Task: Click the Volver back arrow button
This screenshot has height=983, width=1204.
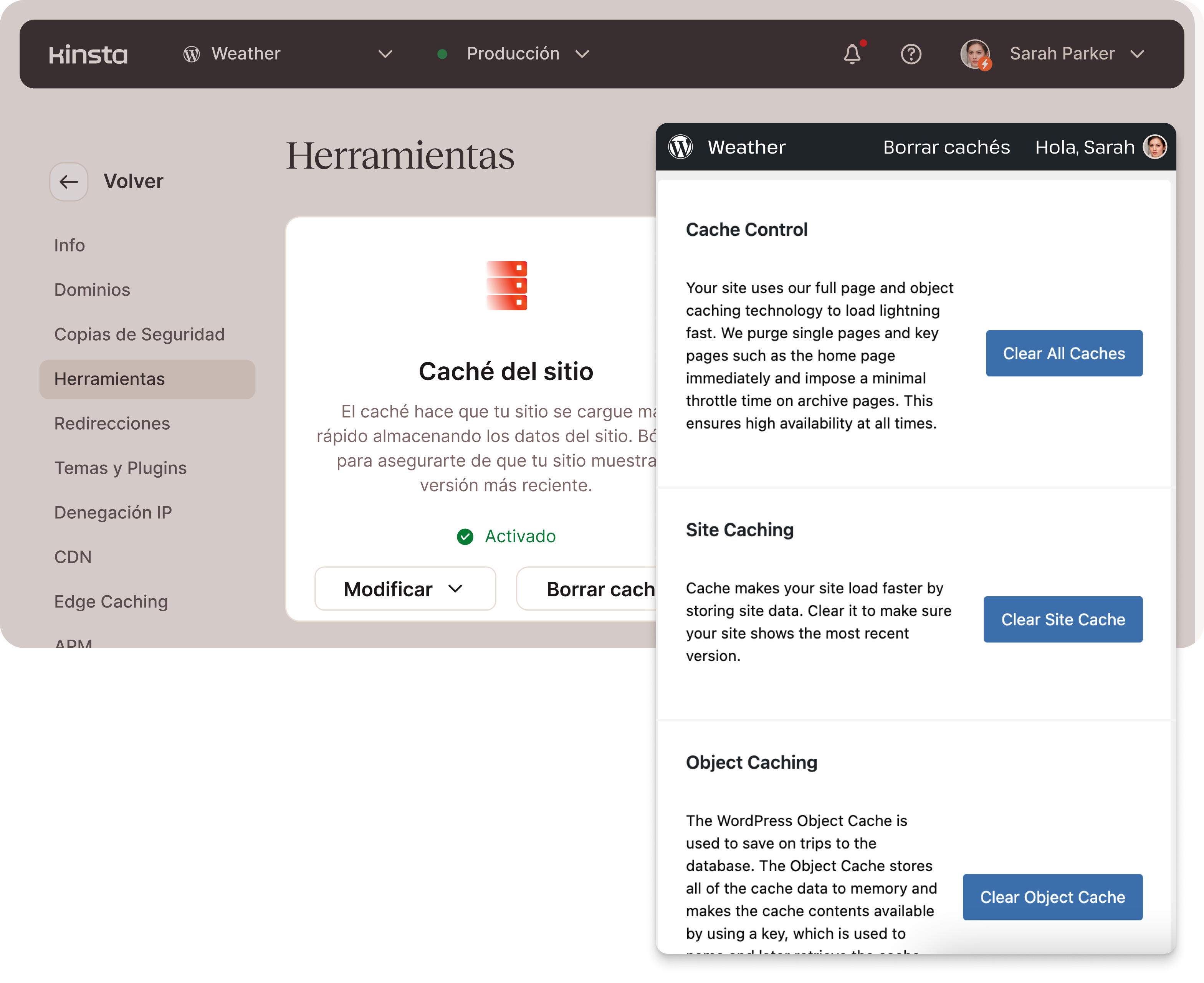Action: [69, 182]
